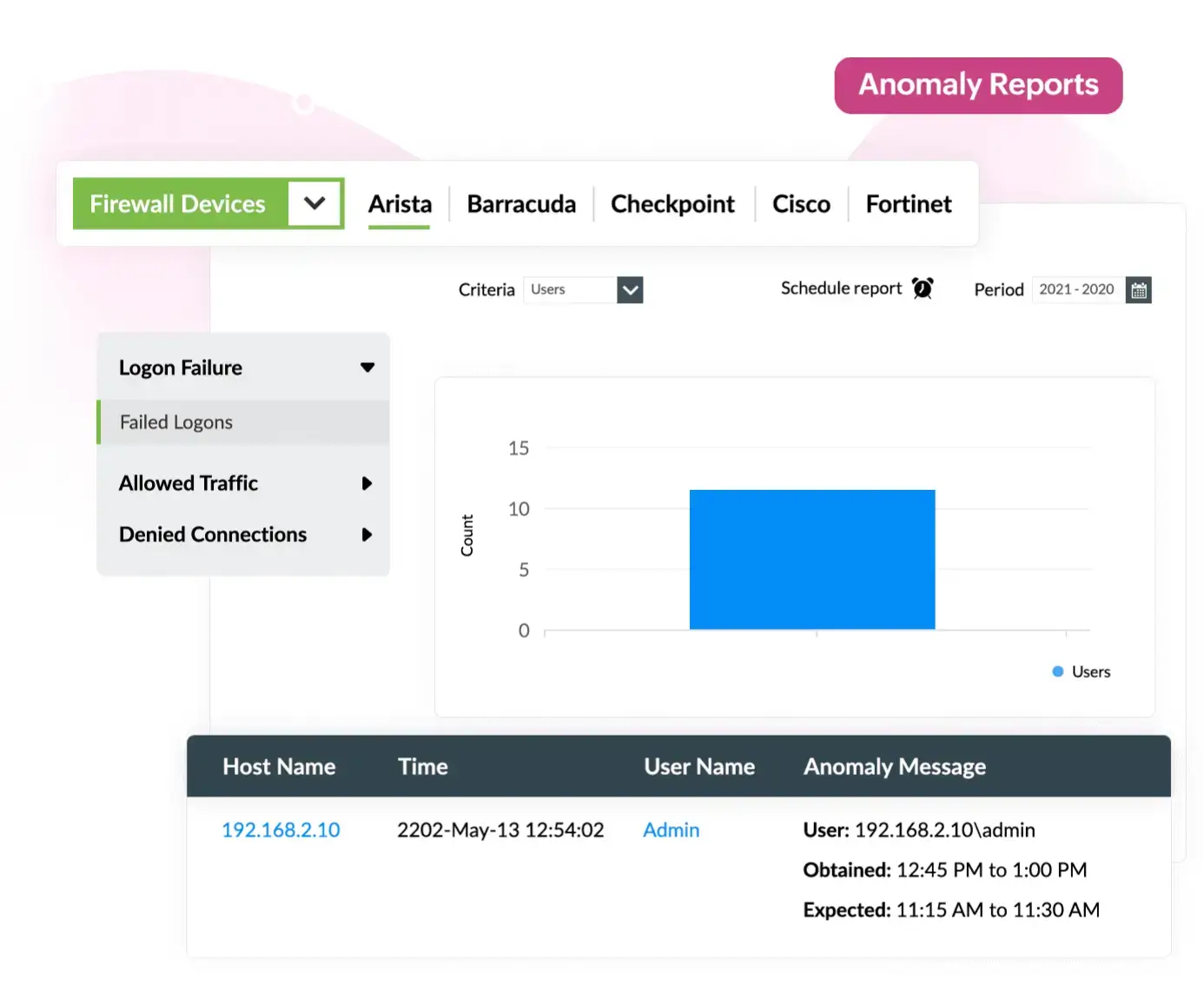Click the 2202-May-13 12:54:02 time cell
This screenshot has height=1004, width=1204.
point(500,830)
